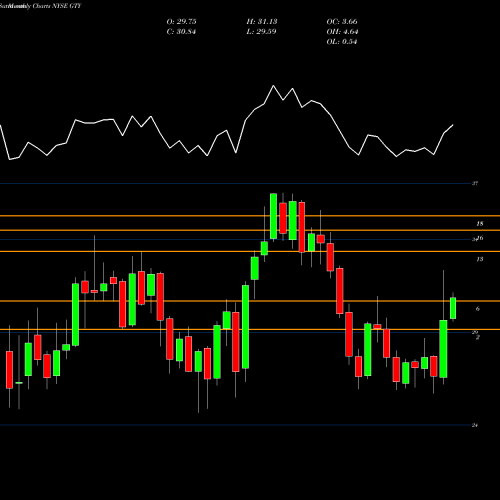500x500 pixels.
Task: Select the tallest green candle at the chart peak
Action: (273, 216)
